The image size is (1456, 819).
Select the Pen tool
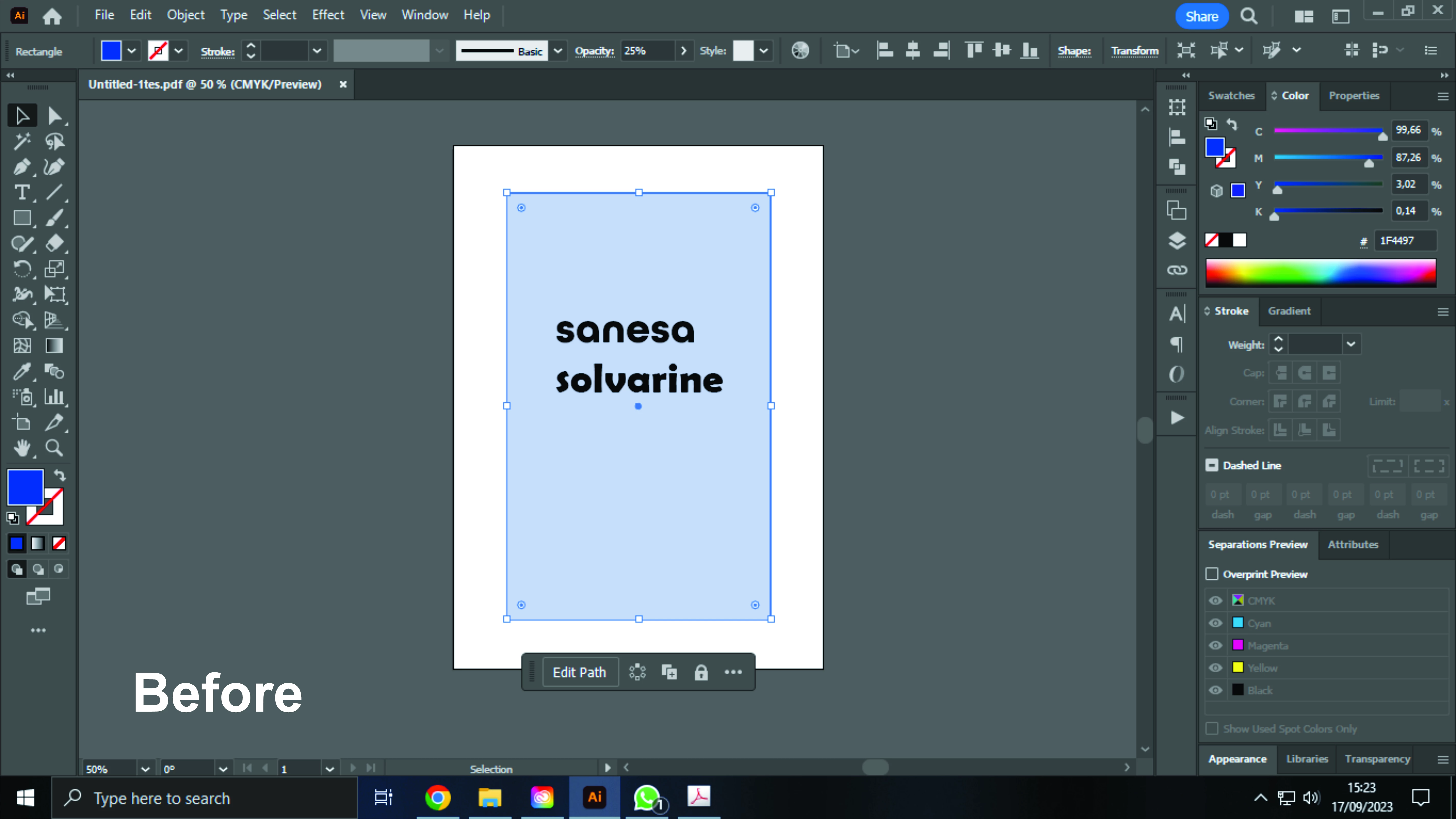[22, 167]
